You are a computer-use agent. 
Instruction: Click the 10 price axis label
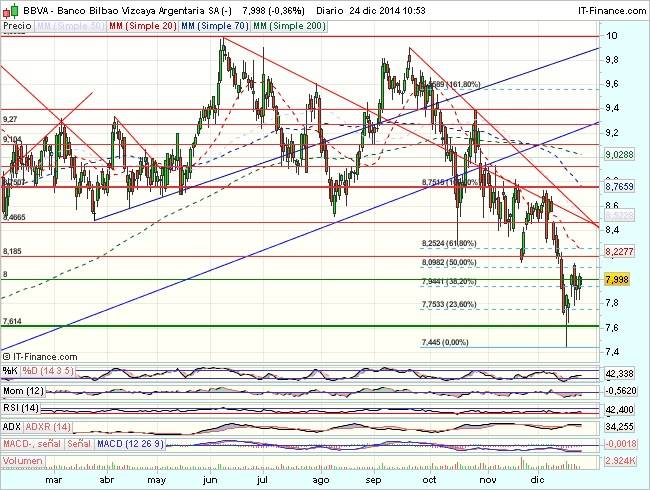pyautogui.click(x=611, y=36)
